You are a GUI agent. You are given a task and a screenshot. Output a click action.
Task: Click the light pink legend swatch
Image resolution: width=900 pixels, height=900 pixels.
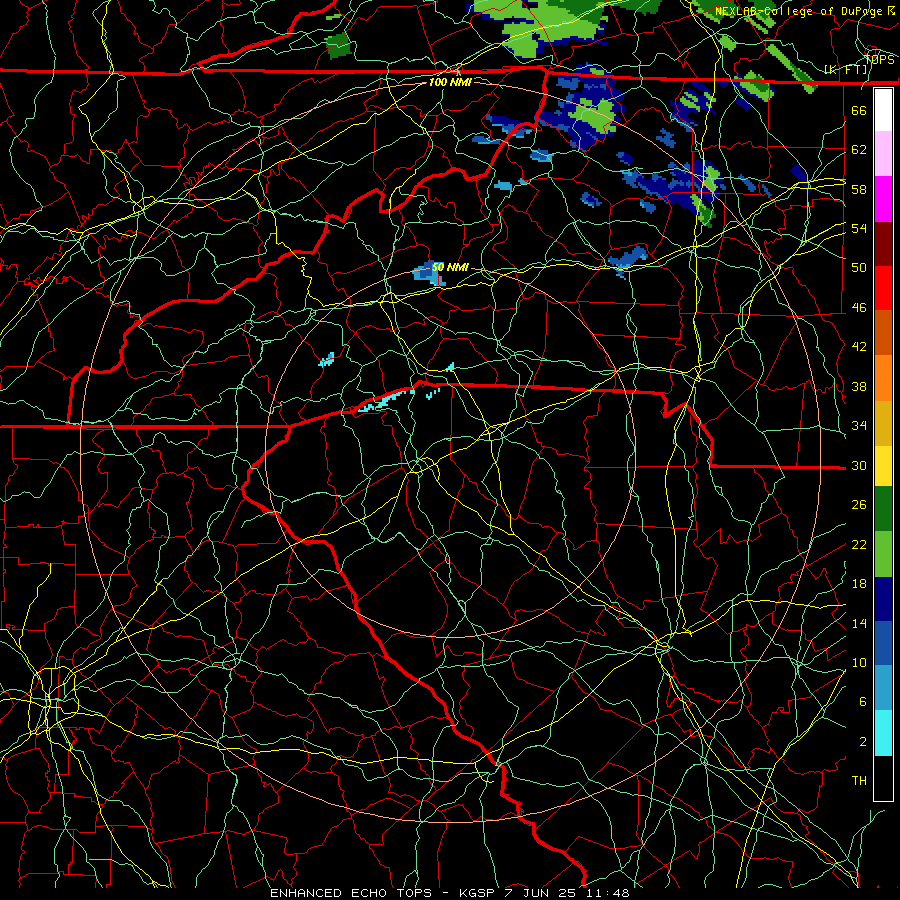point(883,154)
